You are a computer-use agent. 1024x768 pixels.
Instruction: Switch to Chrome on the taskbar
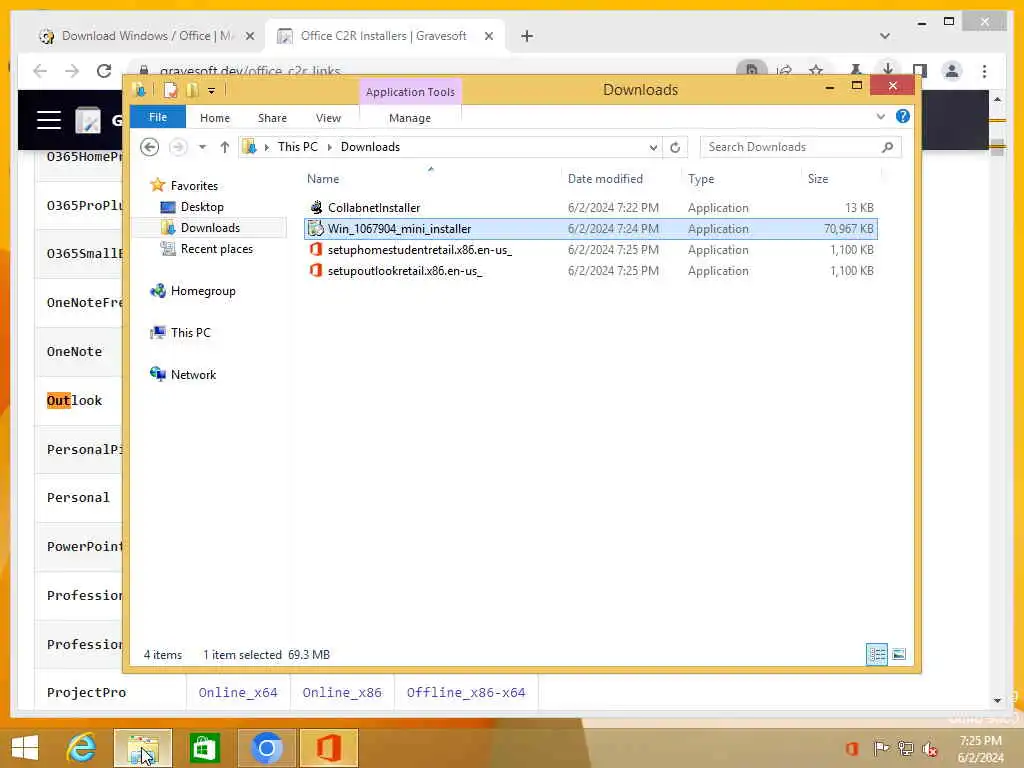pos(266,748)
